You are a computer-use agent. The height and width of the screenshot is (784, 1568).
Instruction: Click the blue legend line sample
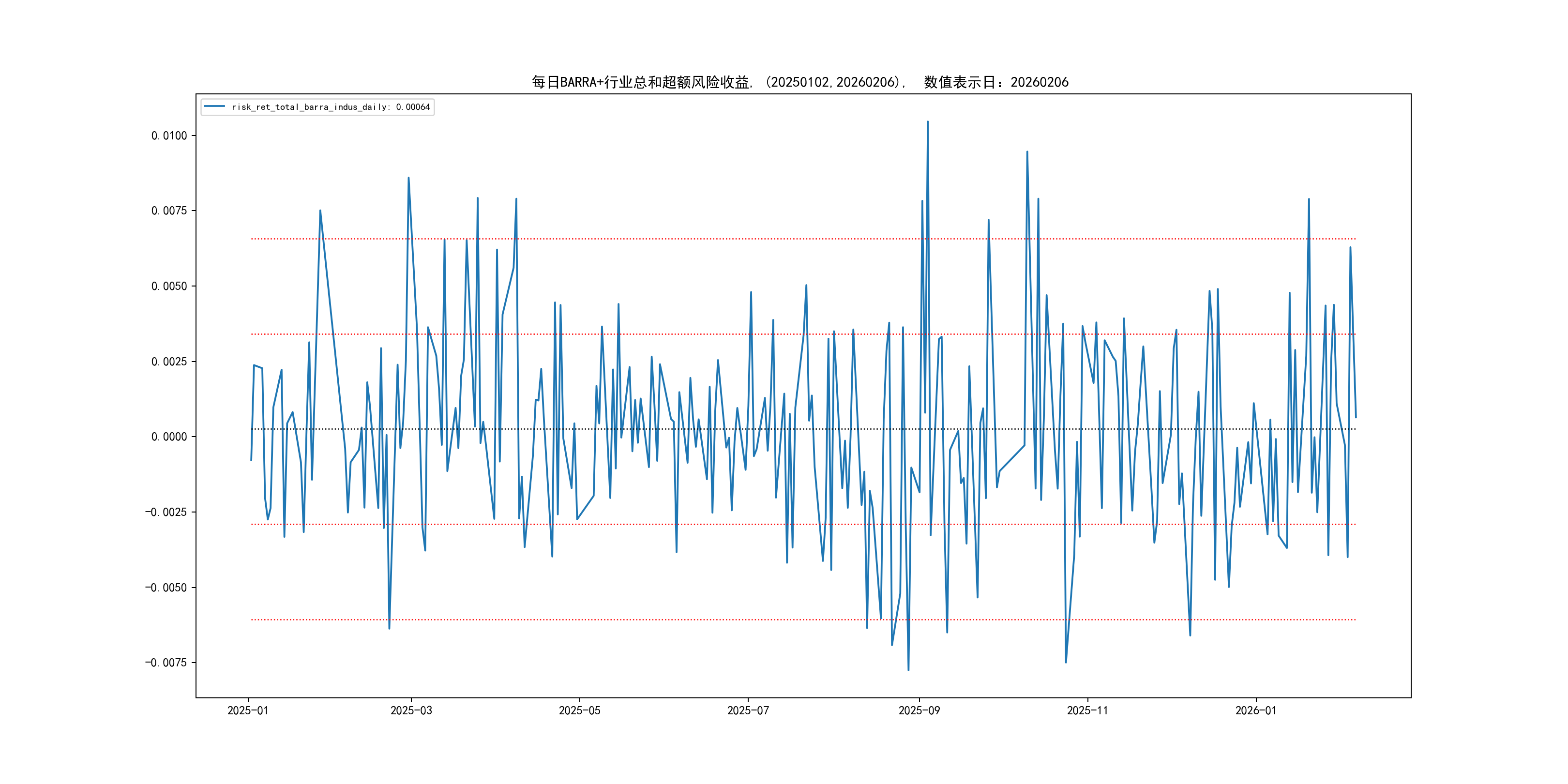214,107
